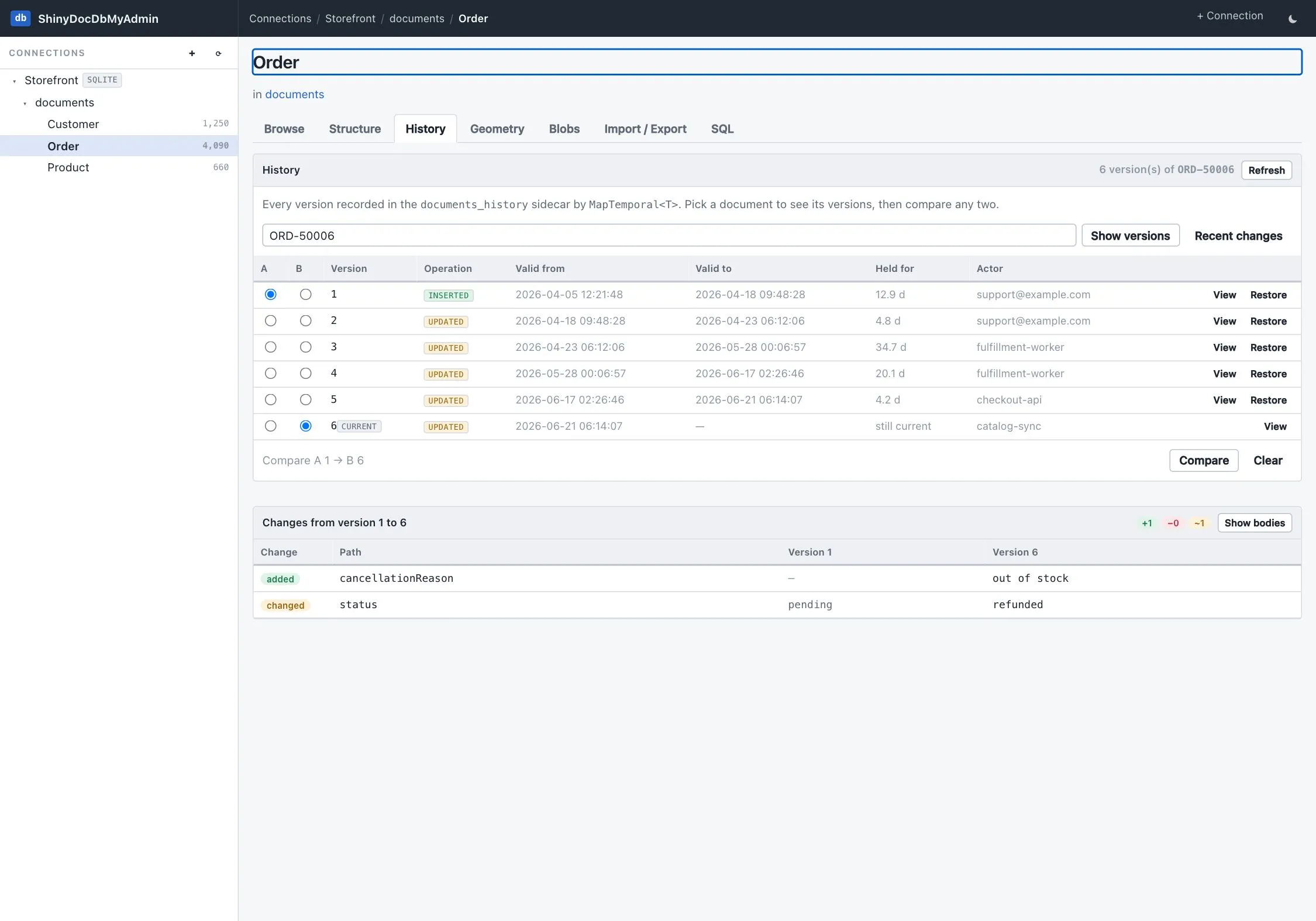
Task: Open Recent changes
Action: pyautogui.click(x=1238, y=236)
